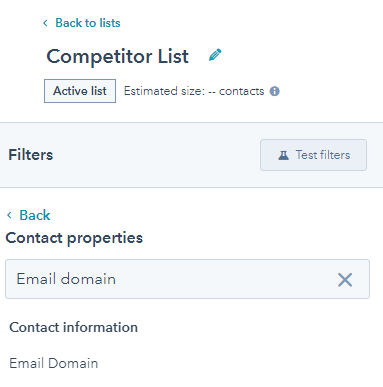
Task: Clear the Email domain search with the X
Action: pos(345,280)
